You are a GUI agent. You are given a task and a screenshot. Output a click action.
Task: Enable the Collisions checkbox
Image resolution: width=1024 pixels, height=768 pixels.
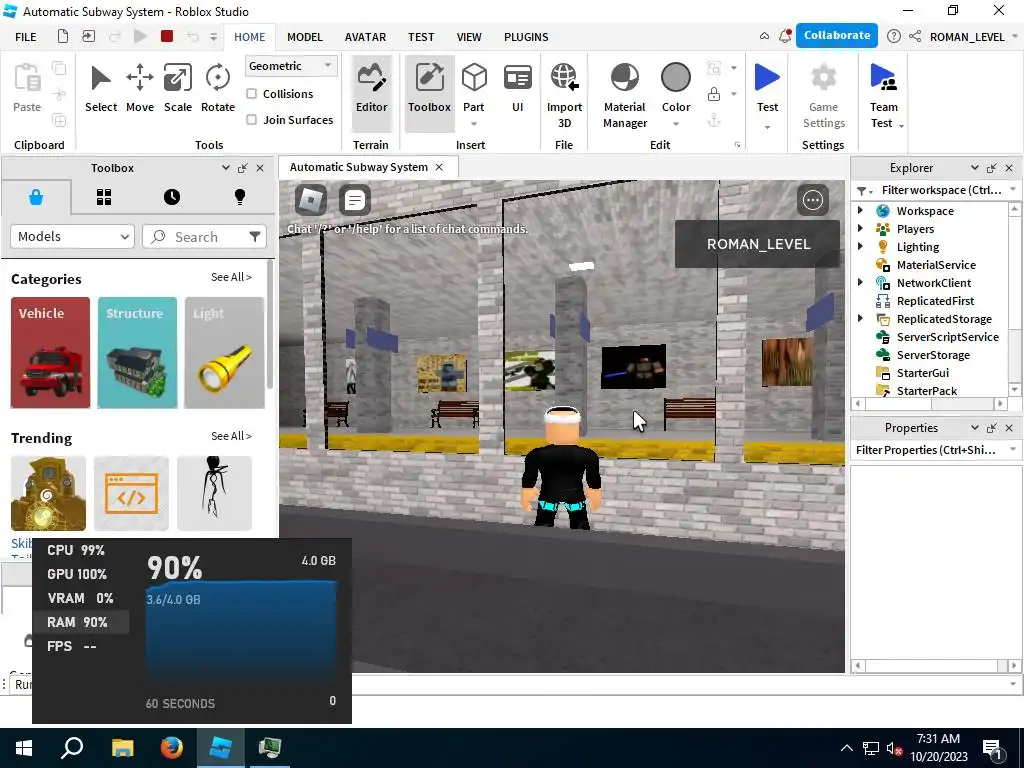[x=251, y=94]
